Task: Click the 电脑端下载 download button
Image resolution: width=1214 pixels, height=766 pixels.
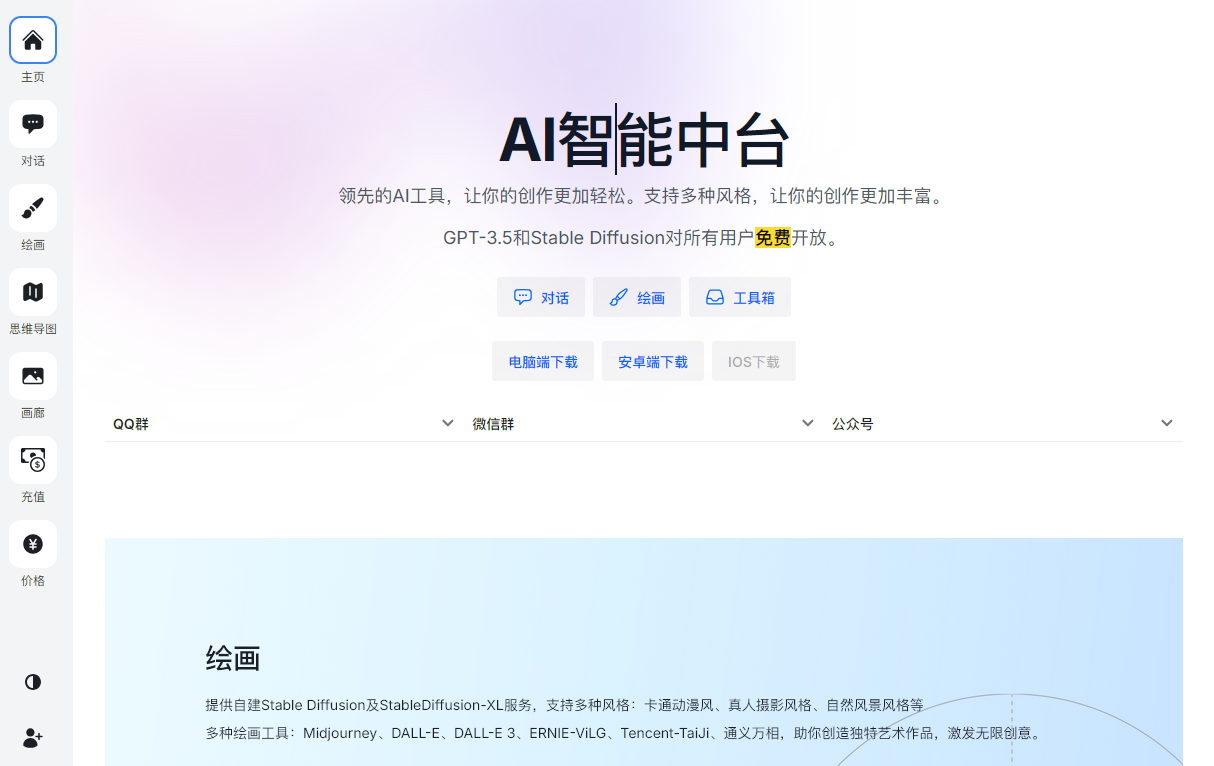Action: click(543, 361)
